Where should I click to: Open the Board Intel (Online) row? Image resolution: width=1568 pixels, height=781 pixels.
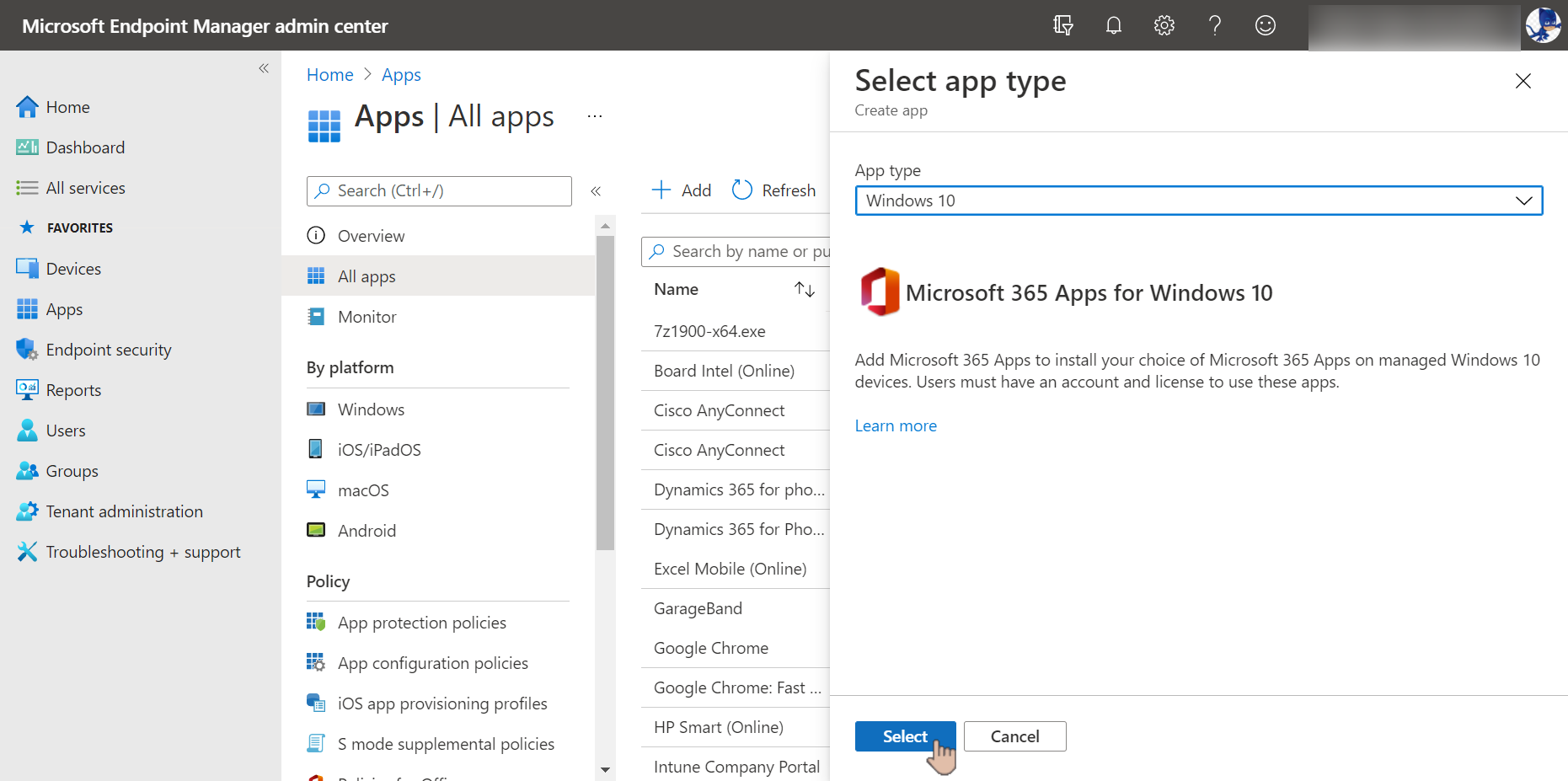pos(735,371)
